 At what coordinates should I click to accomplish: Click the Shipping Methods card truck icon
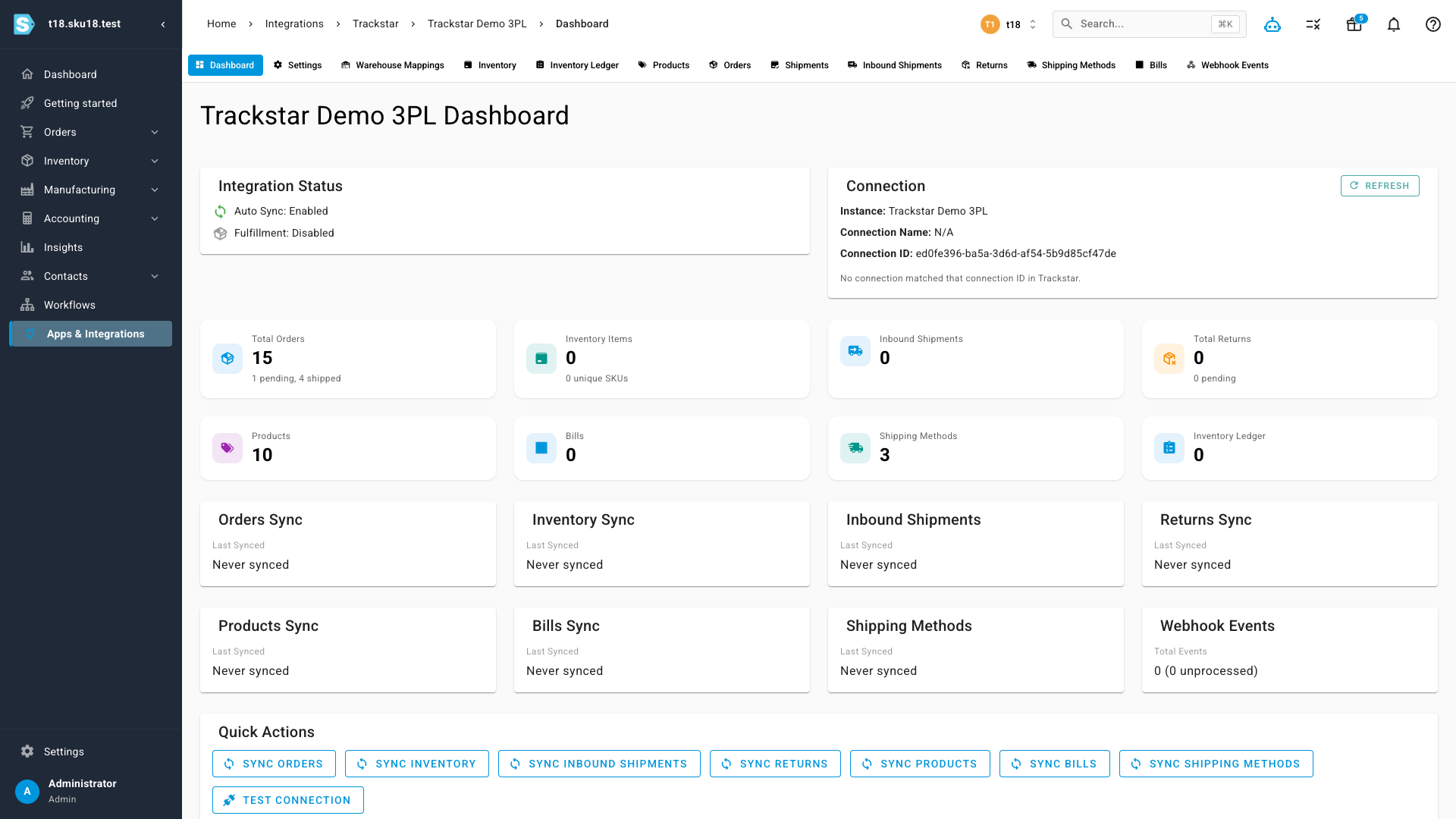pos(855,448)
